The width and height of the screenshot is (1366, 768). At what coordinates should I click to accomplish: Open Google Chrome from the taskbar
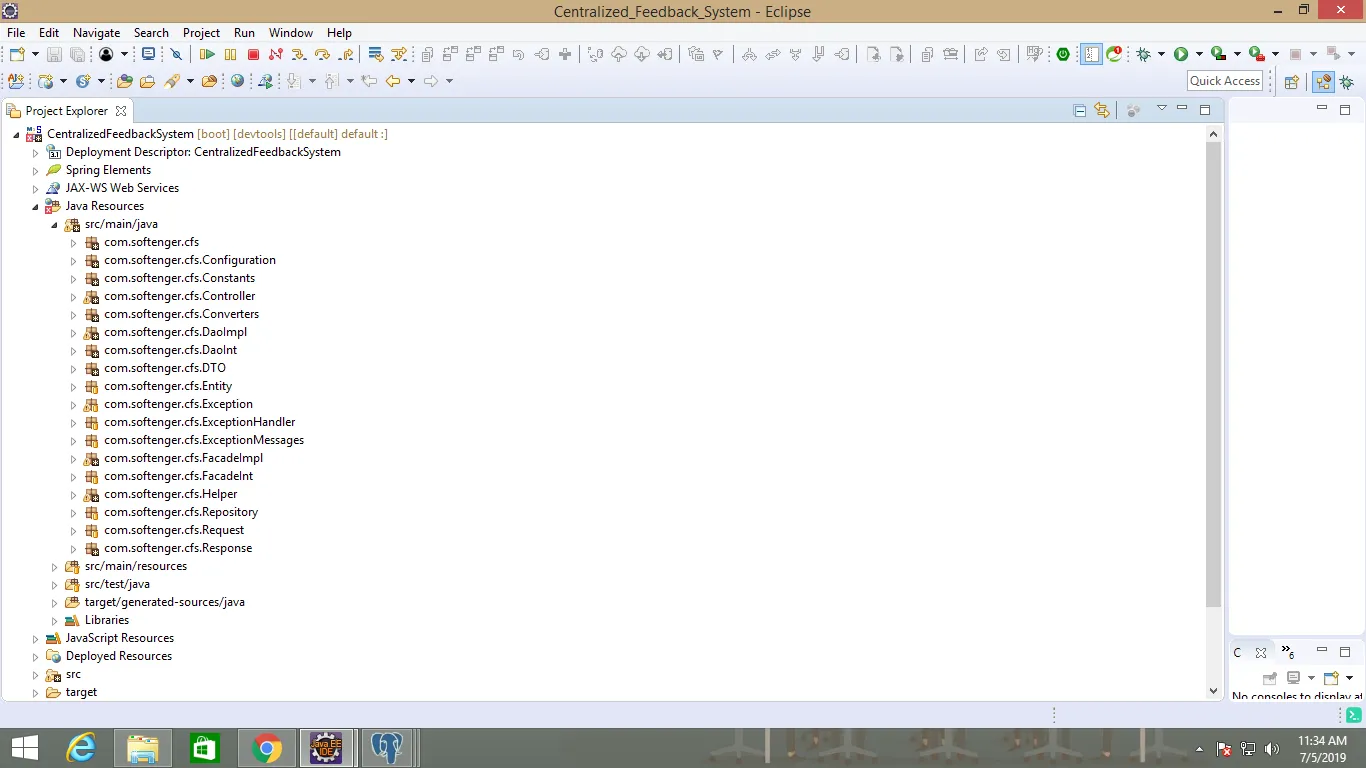tap(266, 748)
